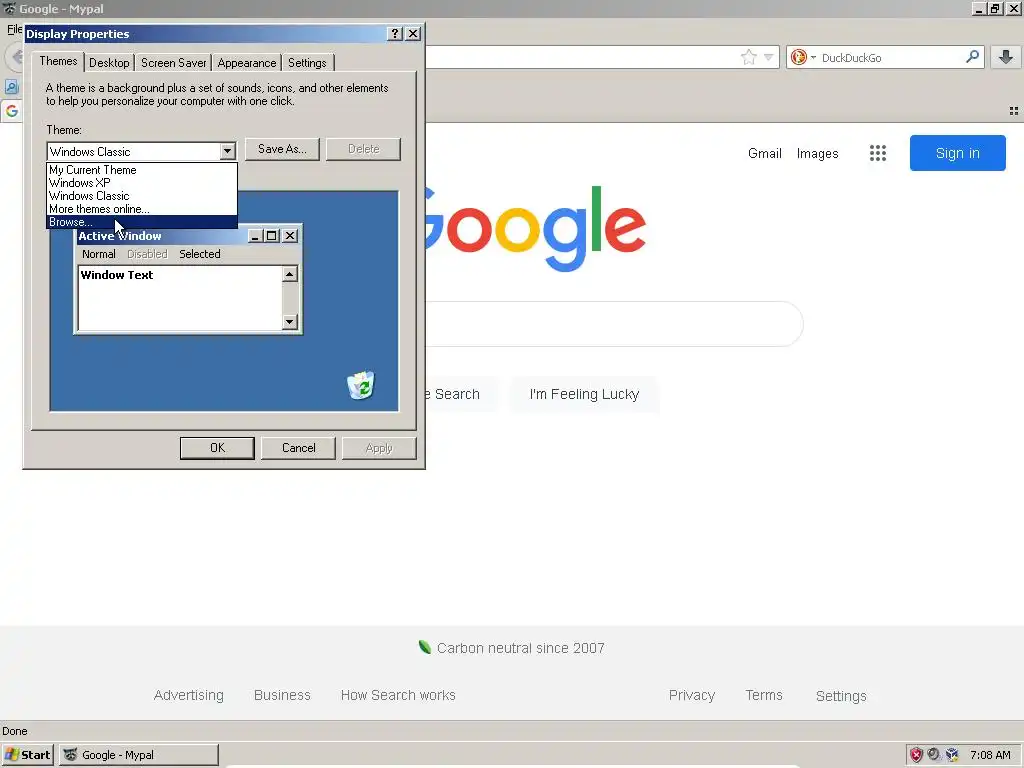Click the Display Properties help question button
The height and width of the screenshot is (768, 1024).
point(394,33)
